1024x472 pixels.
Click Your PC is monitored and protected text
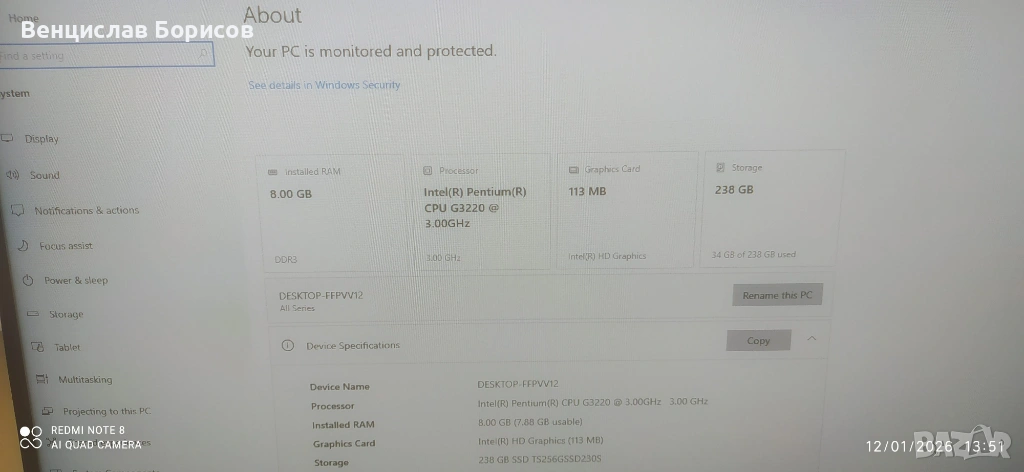[x=371, y=51]
